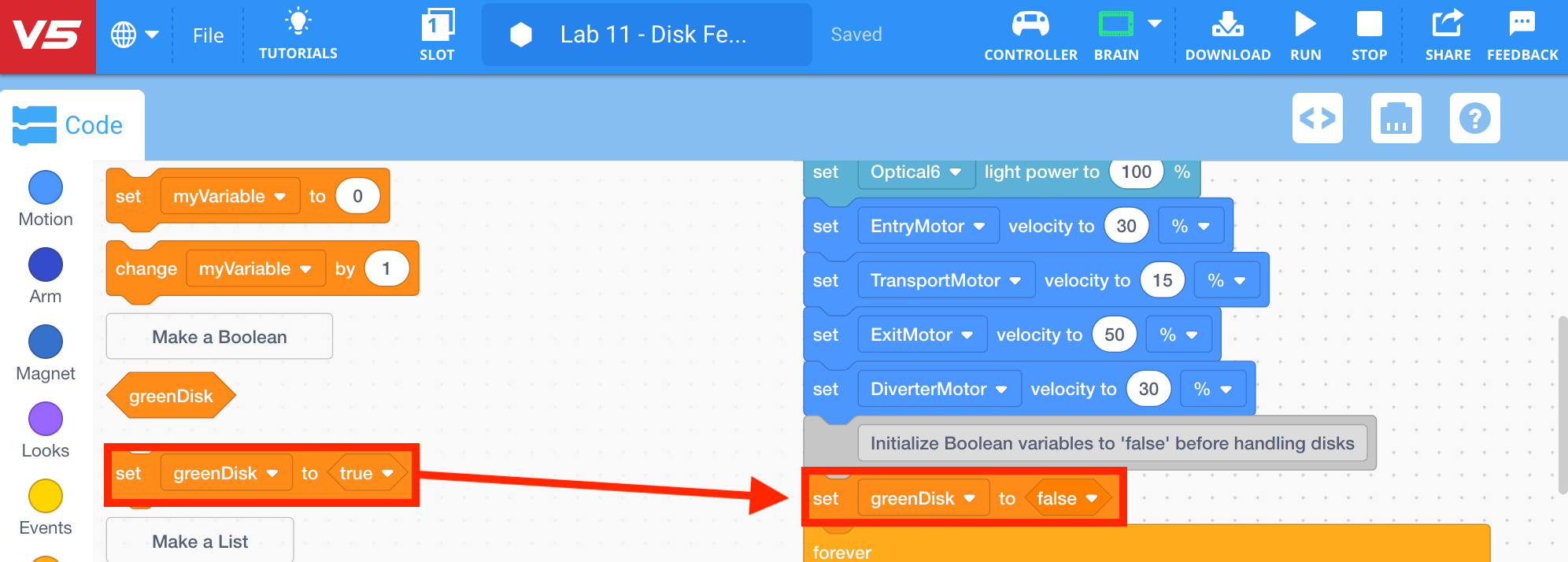Click Make a List button
The height and width of the screenshot is (562, 1568).
200,541
